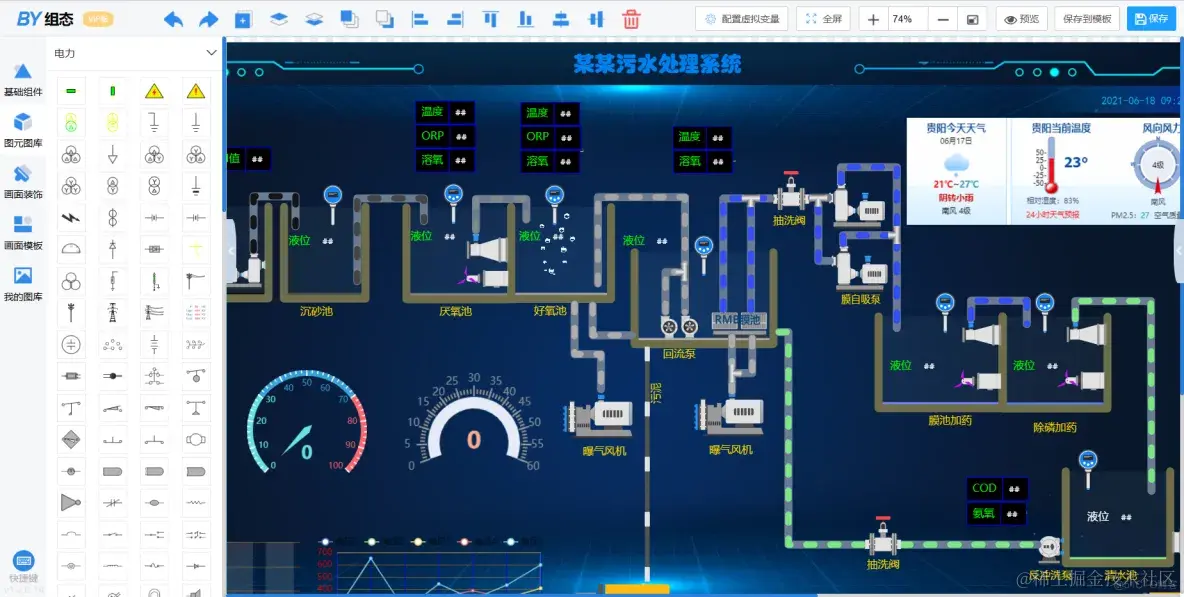Viewport: 1184px width, 597px height.
Task: Select the red delete trash icon
Action: pyautogui.click(x=631, y=17)
